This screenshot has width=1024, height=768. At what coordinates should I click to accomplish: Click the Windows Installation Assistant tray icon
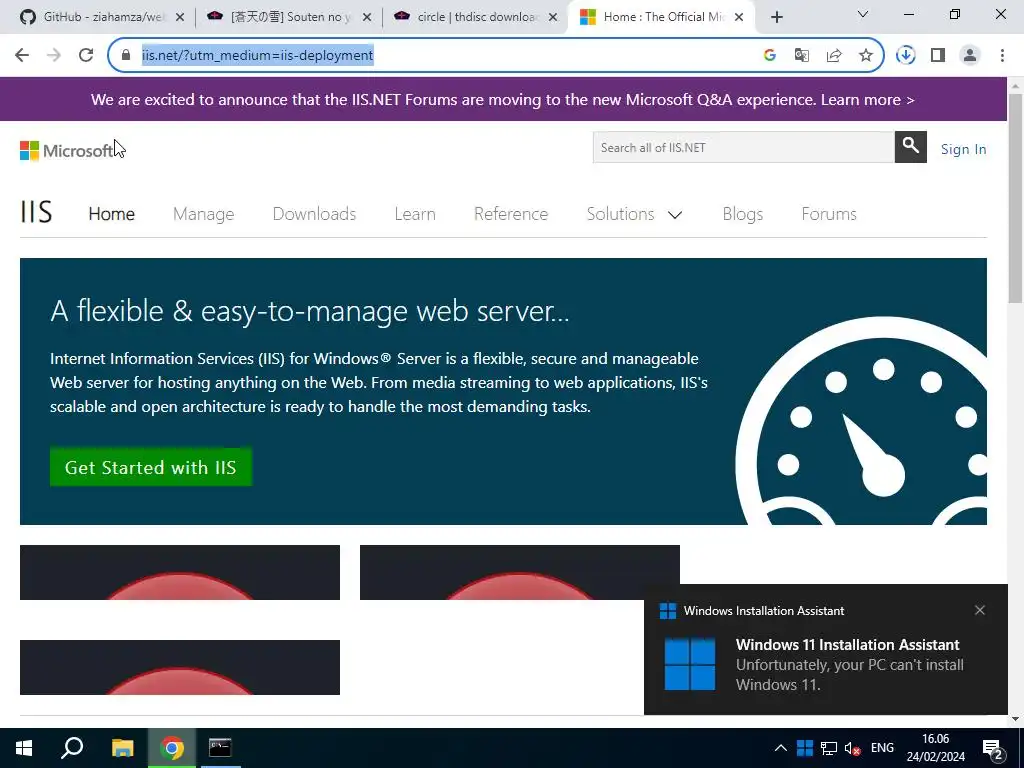(x=805, y=748)
